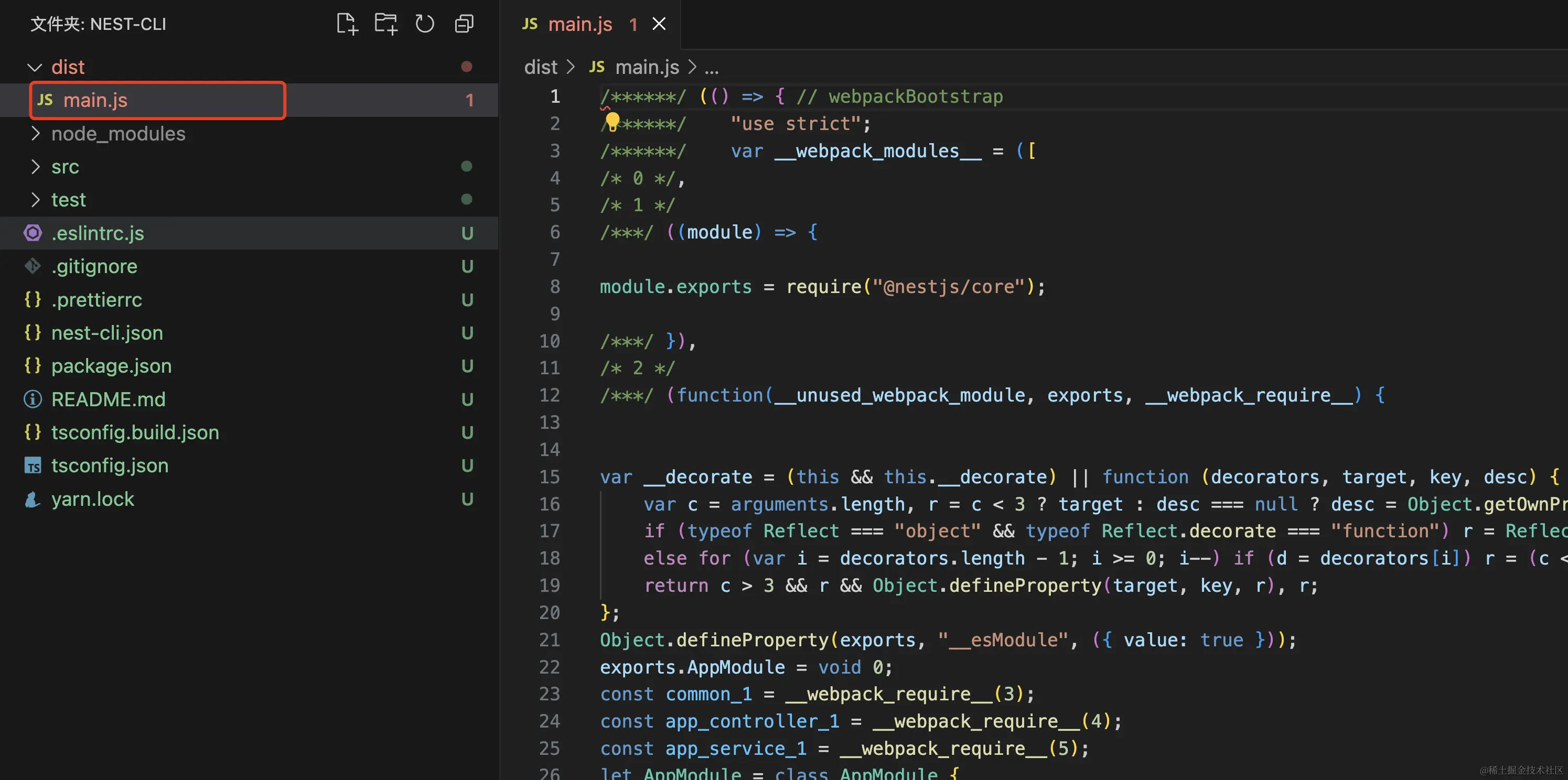The height and width of the screenshot is (780, 1568).
Task: Click webpackBootstrap comment on line 1
Action: [x=916, y=96]
